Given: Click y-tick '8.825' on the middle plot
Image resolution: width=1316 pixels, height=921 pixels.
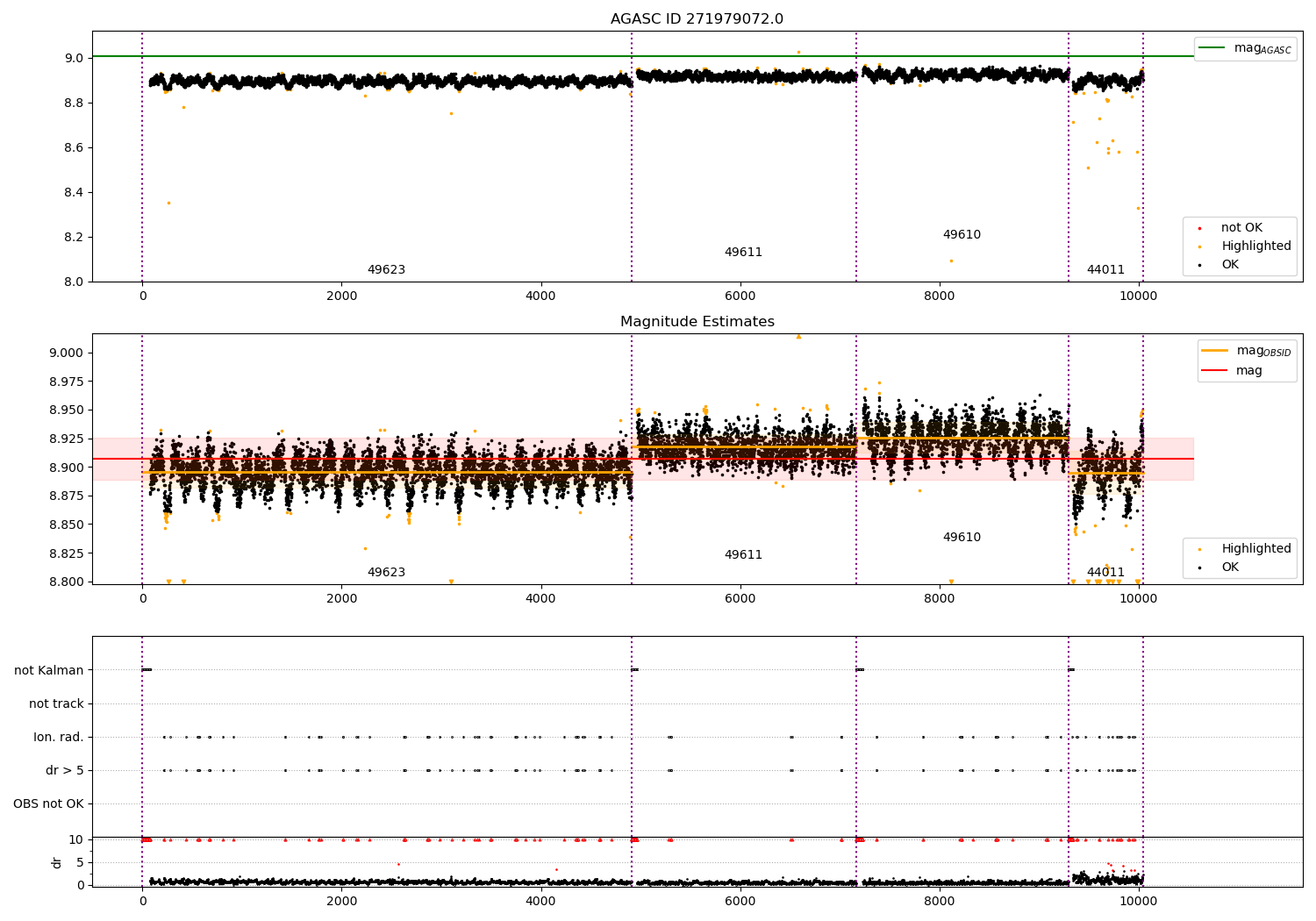Looking at the screenshot, I should pyautogui.click(x=67, y=553).
